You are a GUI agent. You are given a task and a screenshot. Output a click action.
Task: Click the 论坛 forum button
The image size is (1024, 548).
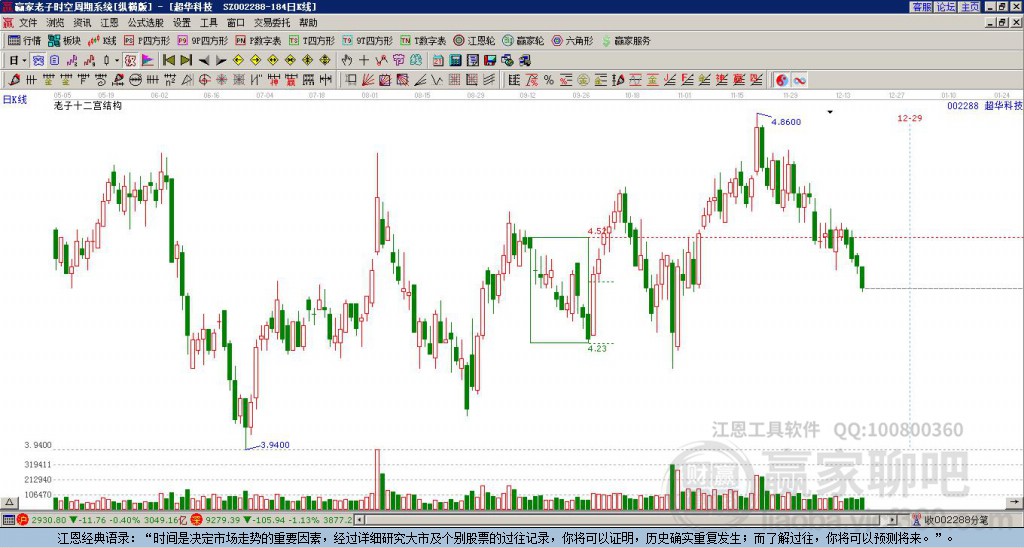(946, 7)
